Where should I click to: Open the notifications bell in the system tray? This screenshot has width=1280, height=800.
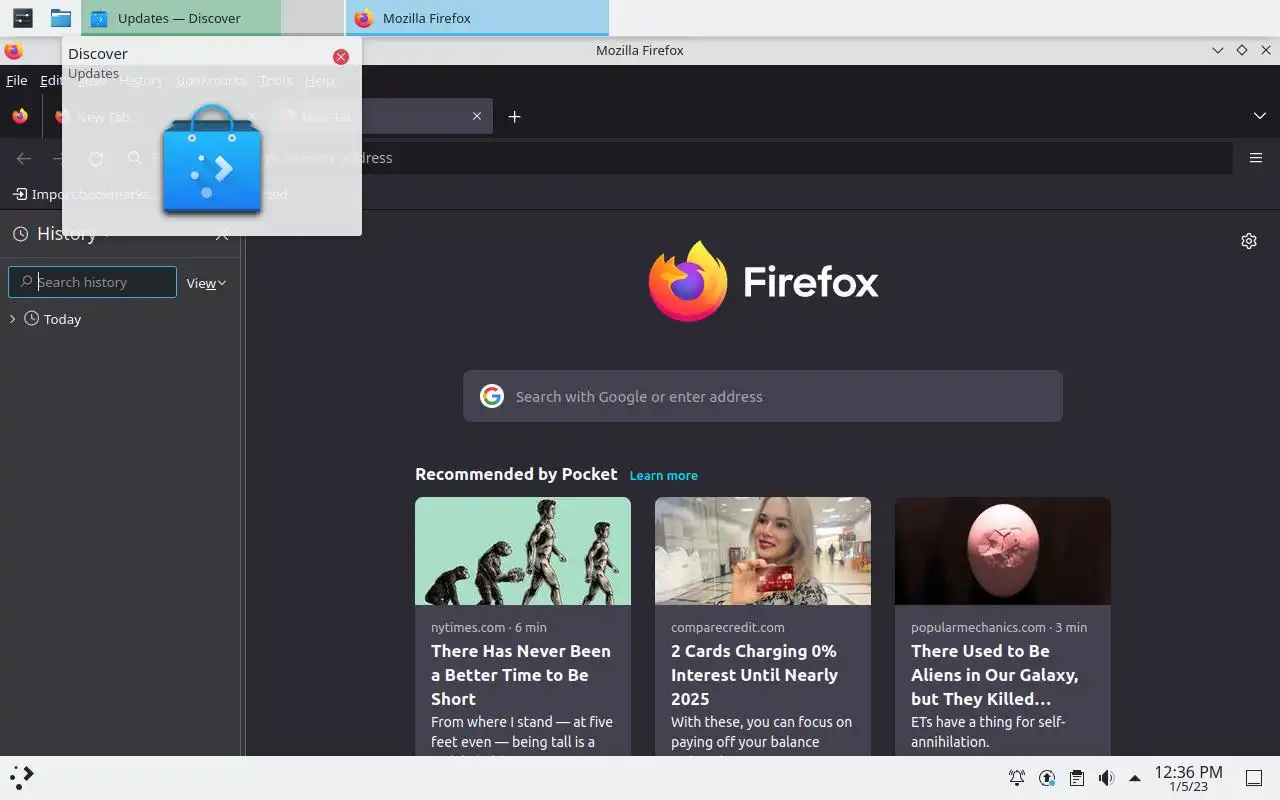click(1017, 778)
